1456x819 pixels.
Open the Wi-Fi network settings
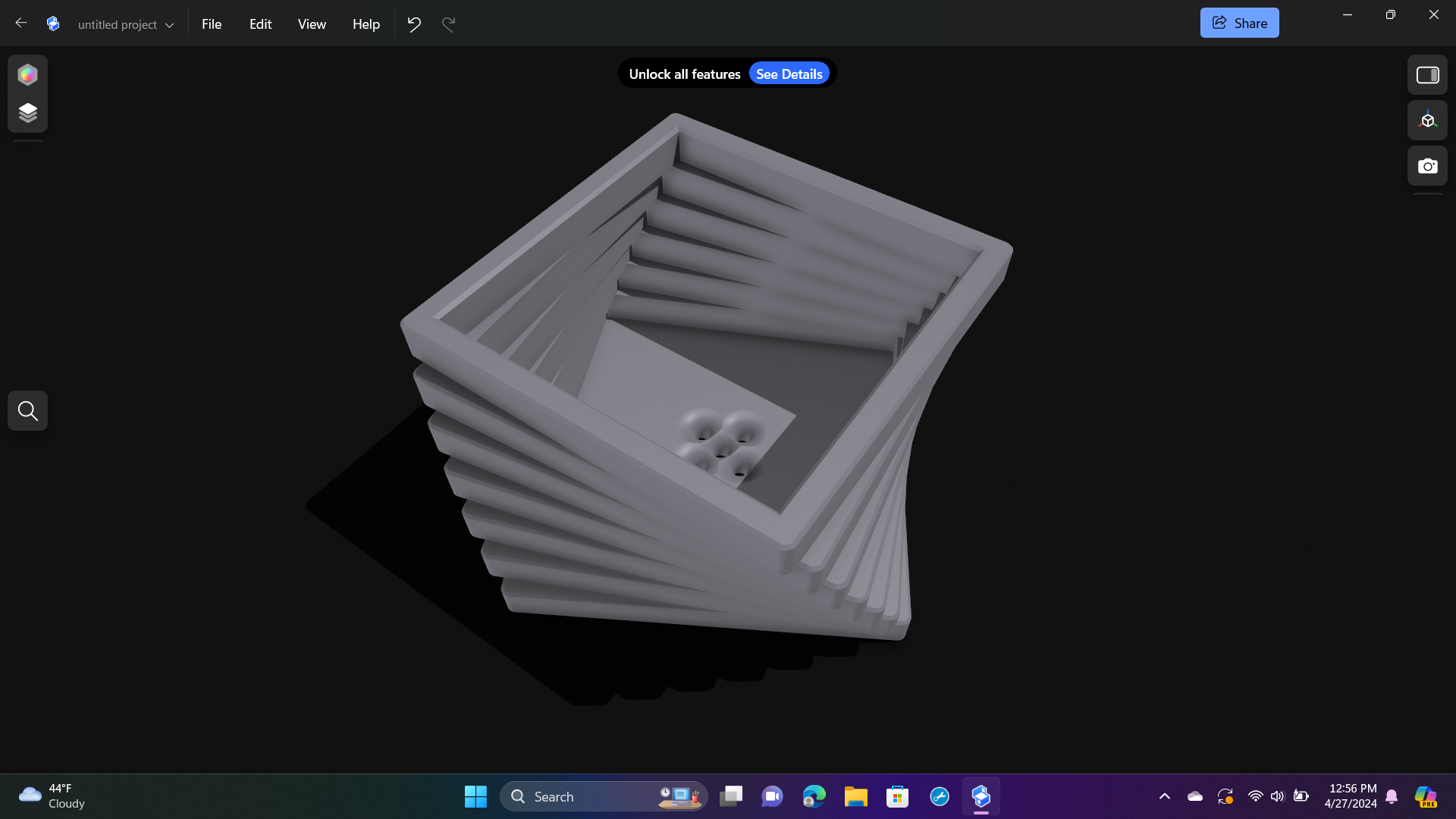1255,796
